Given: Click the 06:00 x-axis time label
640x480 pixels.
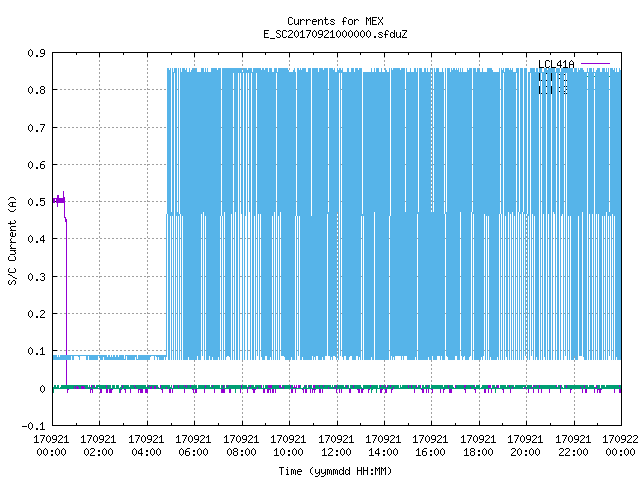Looking at the screenshot, I should [193, 452].
